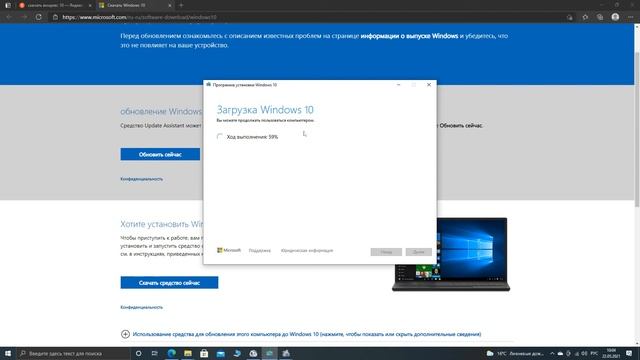Click 'Юридическая информация' in setup window
Image resolution: width=640 pixels, height=360 pixels.
click(307, 251)
